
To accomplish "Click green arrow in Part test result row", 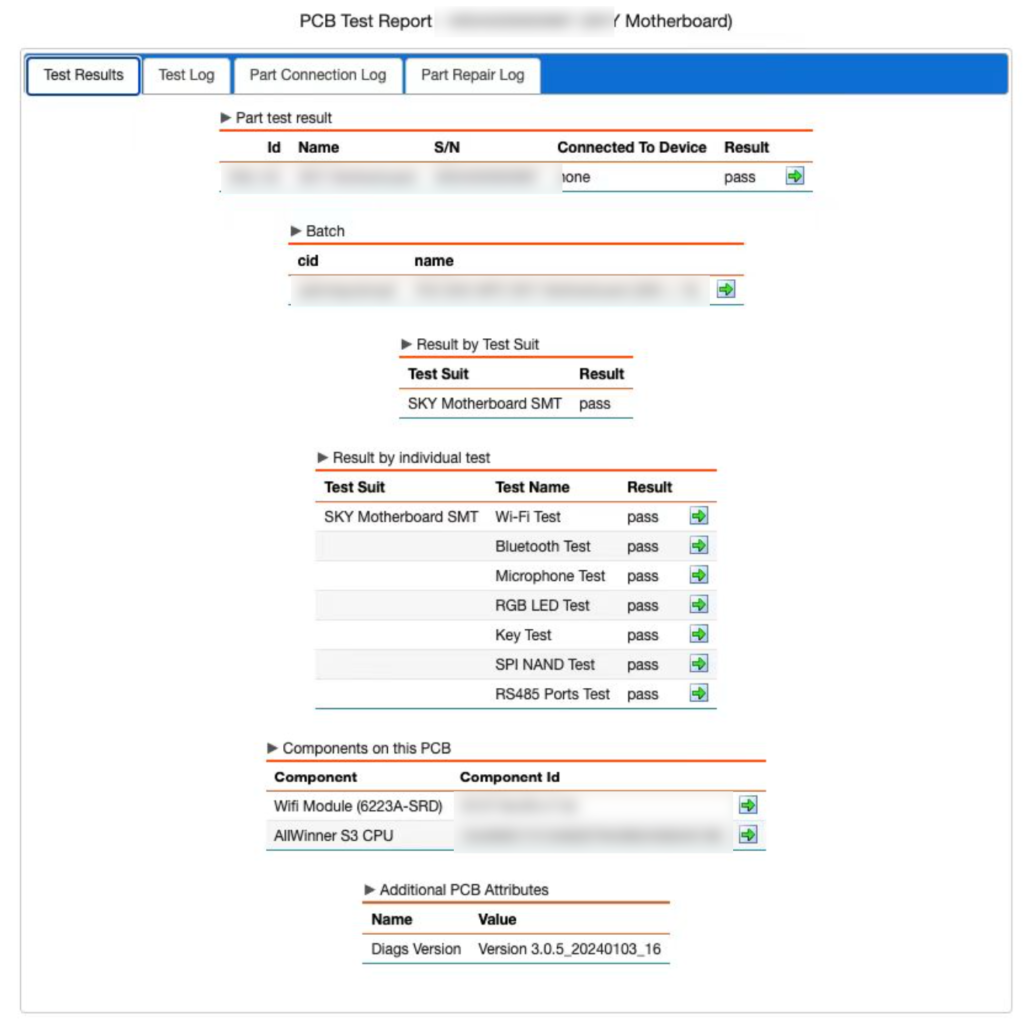I will [x=794, y=176].
